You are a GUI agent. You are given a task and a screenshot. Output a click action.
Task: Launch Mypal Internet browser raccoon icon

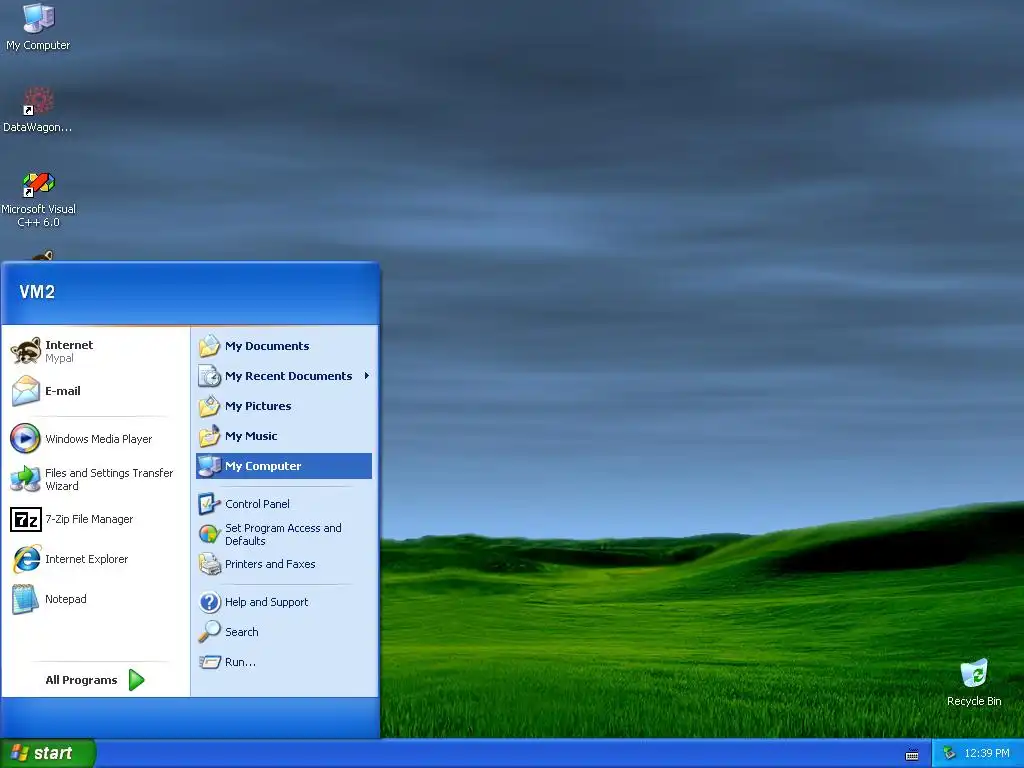click(26, 351)
